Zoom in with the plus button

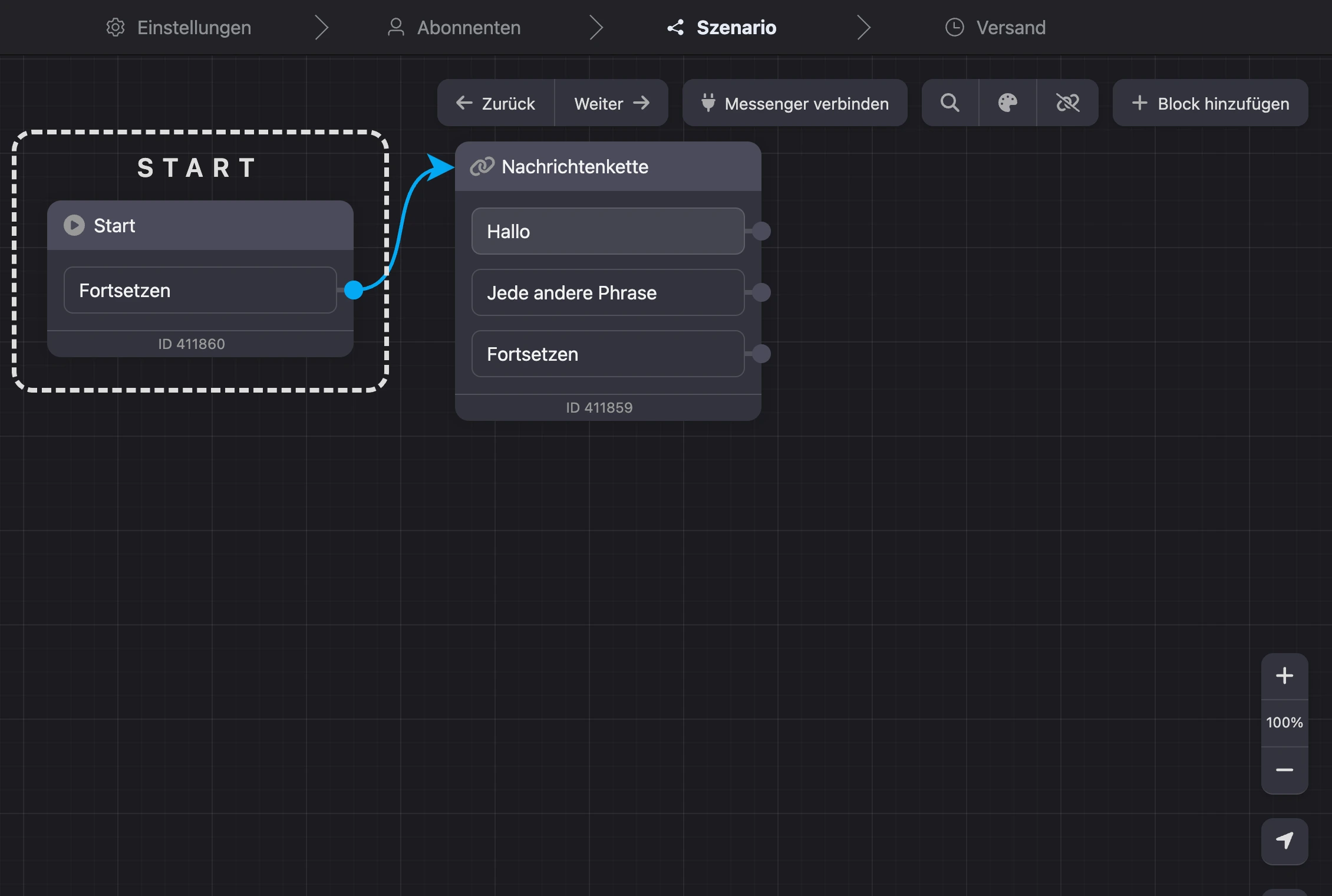pyautogui.click(x=1284, y=676)
